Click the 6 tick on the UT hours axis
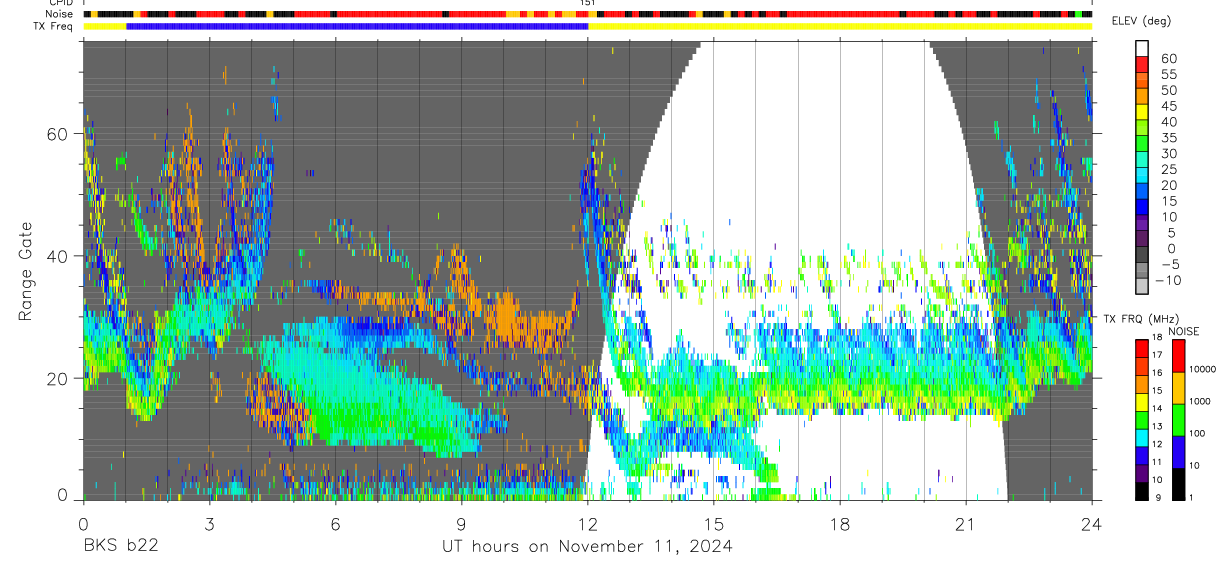 click(x=335, y=523)
